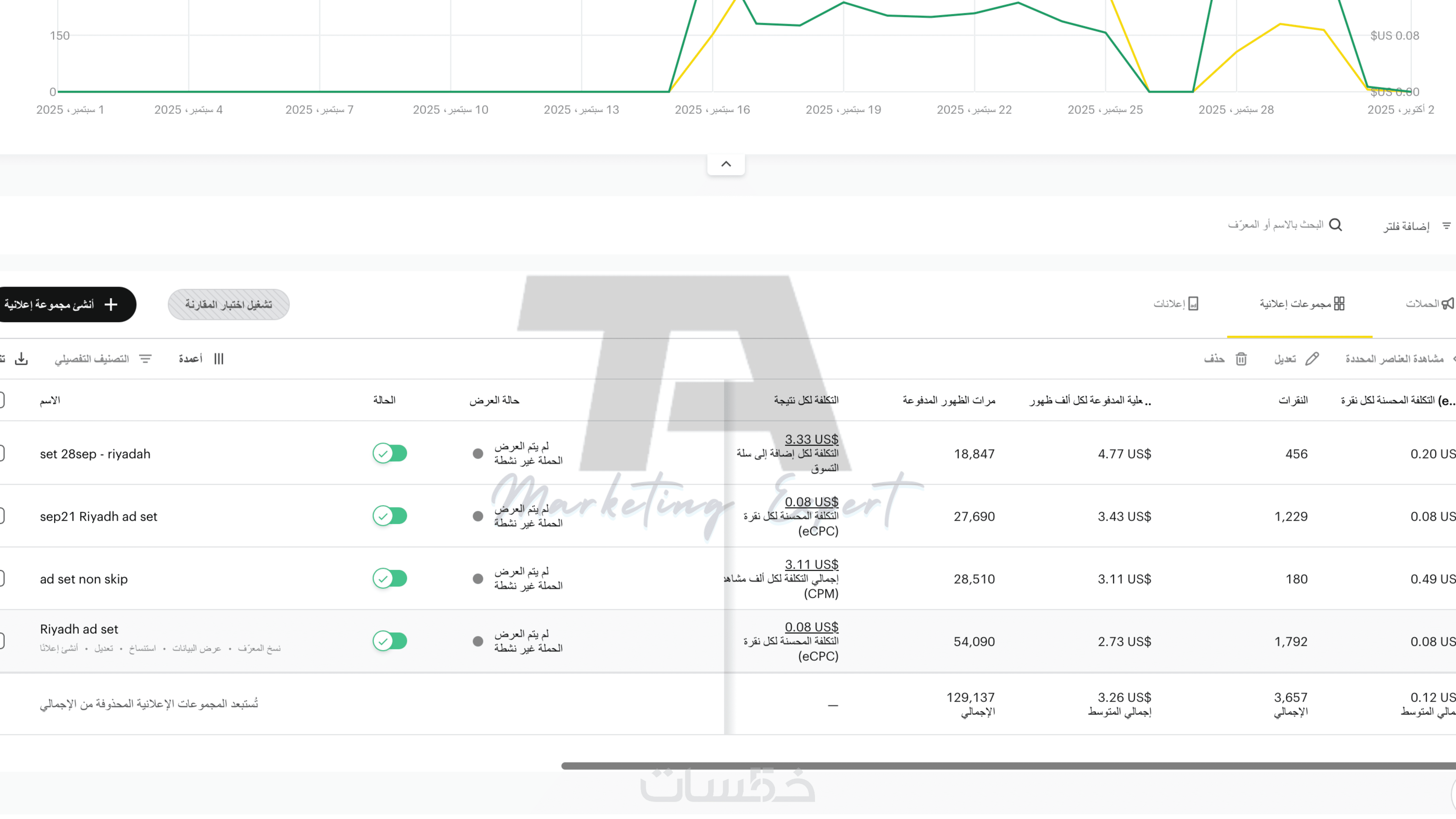
Task: Click the 4.77 US$ CPM value
Action: tap(1124, 454)
